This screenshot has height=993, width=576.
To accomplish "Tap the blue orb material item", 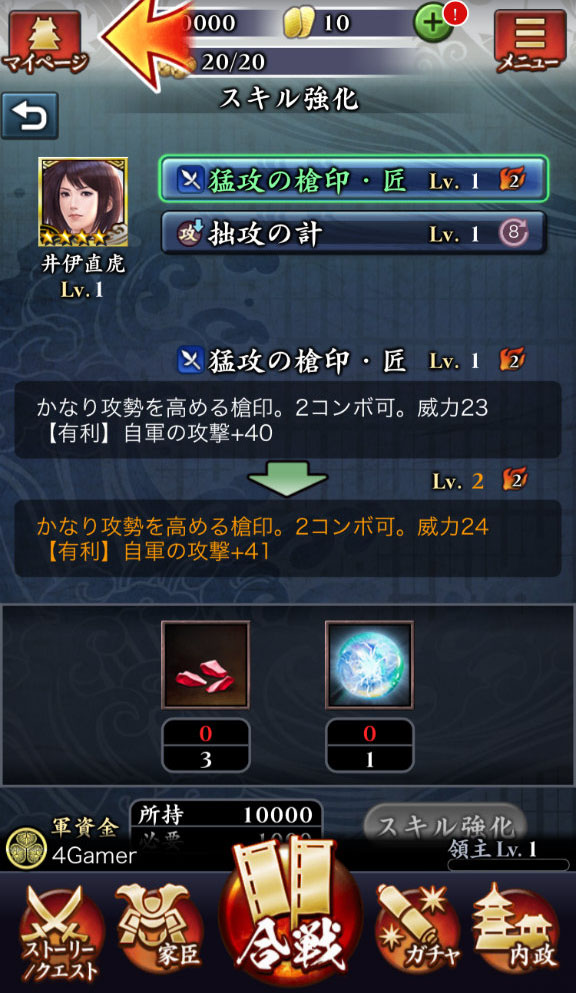I will [370, 665].
